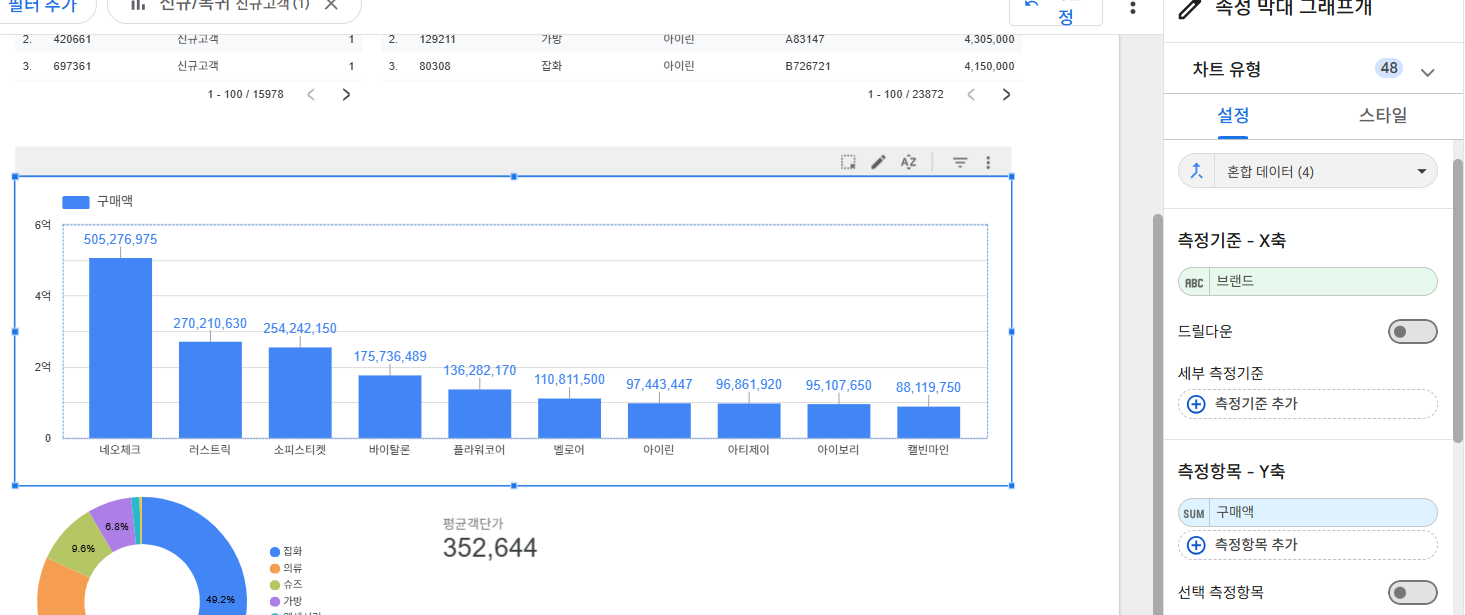The width and height of the screenshot is (1465, 615).
Task: Click table cell 420661
Action: pos(71,39)
